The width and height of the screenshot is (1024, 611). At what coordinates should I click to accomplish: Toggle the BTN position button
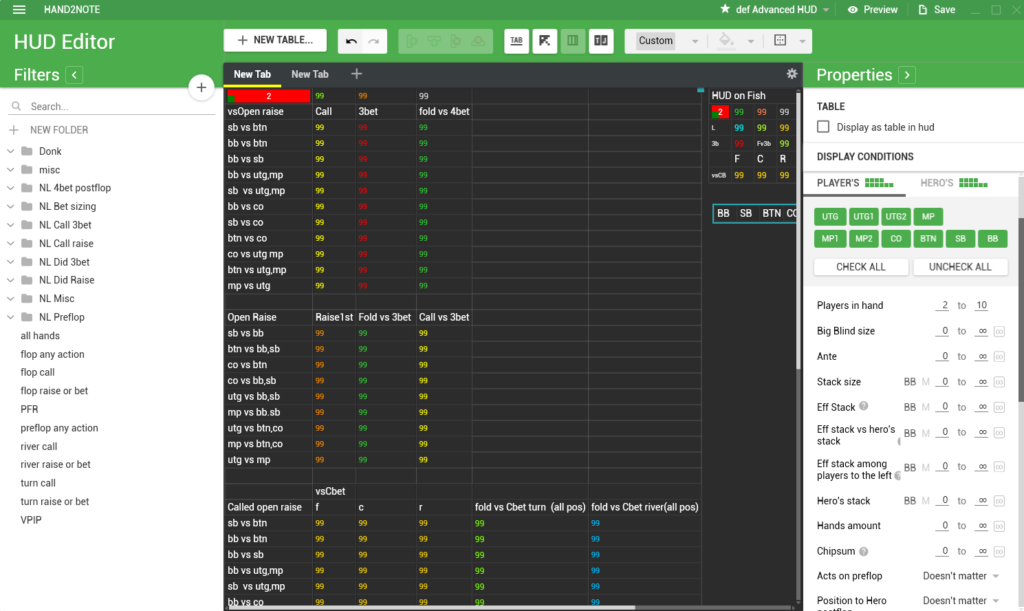928,238
